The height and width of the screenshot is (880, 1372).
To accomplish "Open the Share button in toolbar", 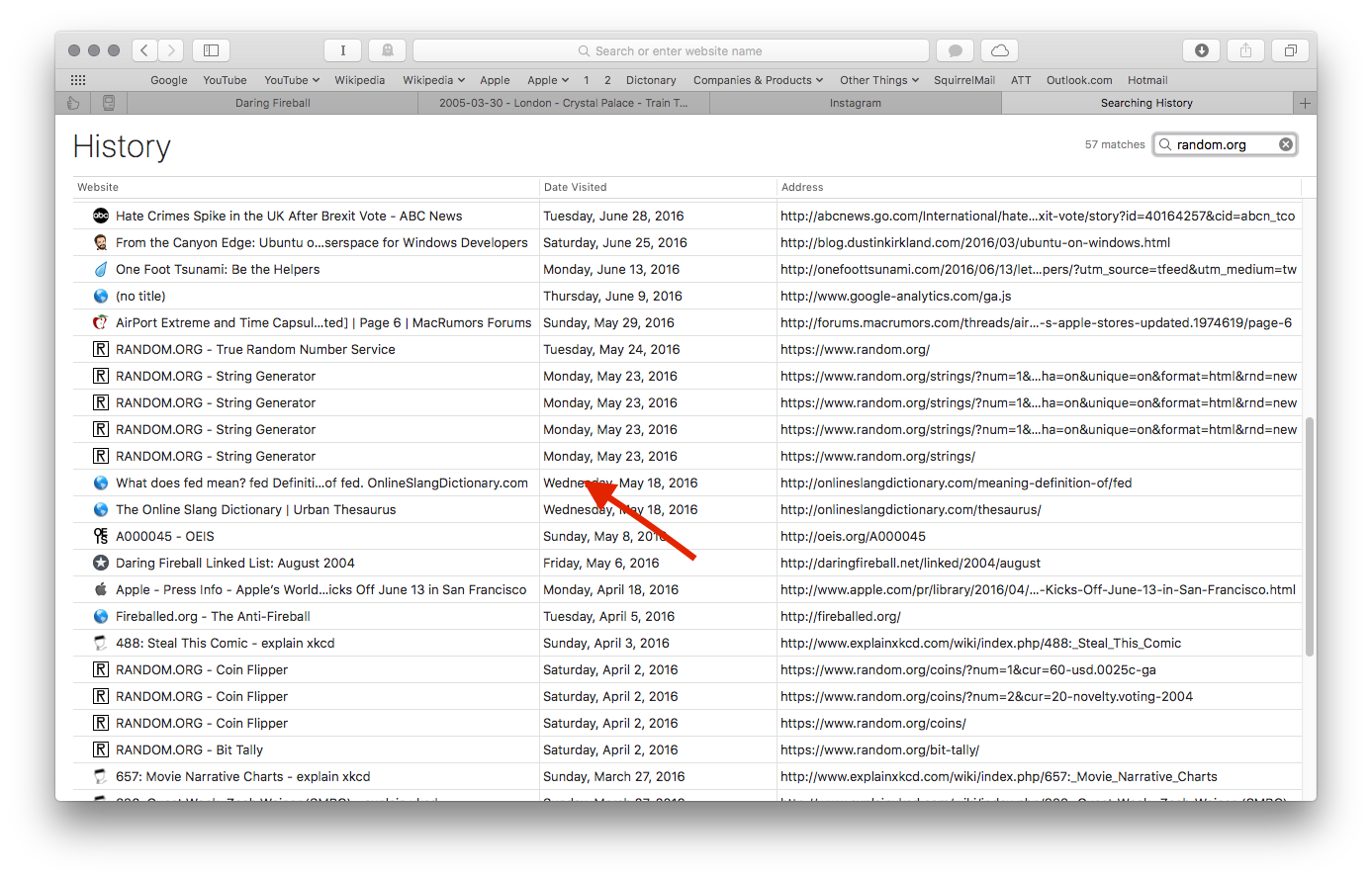I will [x=1245, y=50].
